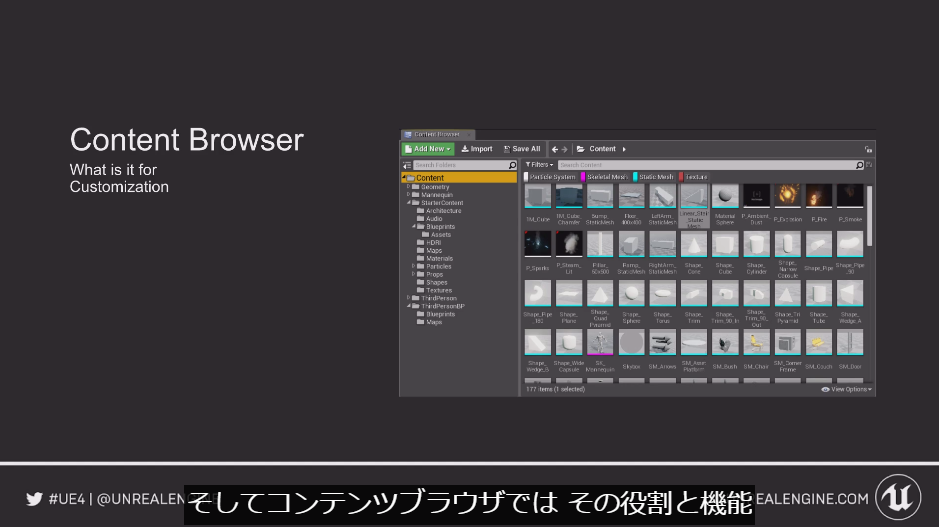Click the asset grid vertical scrollbar
This screenshot has height=527, width=939.
click(870, 215)
